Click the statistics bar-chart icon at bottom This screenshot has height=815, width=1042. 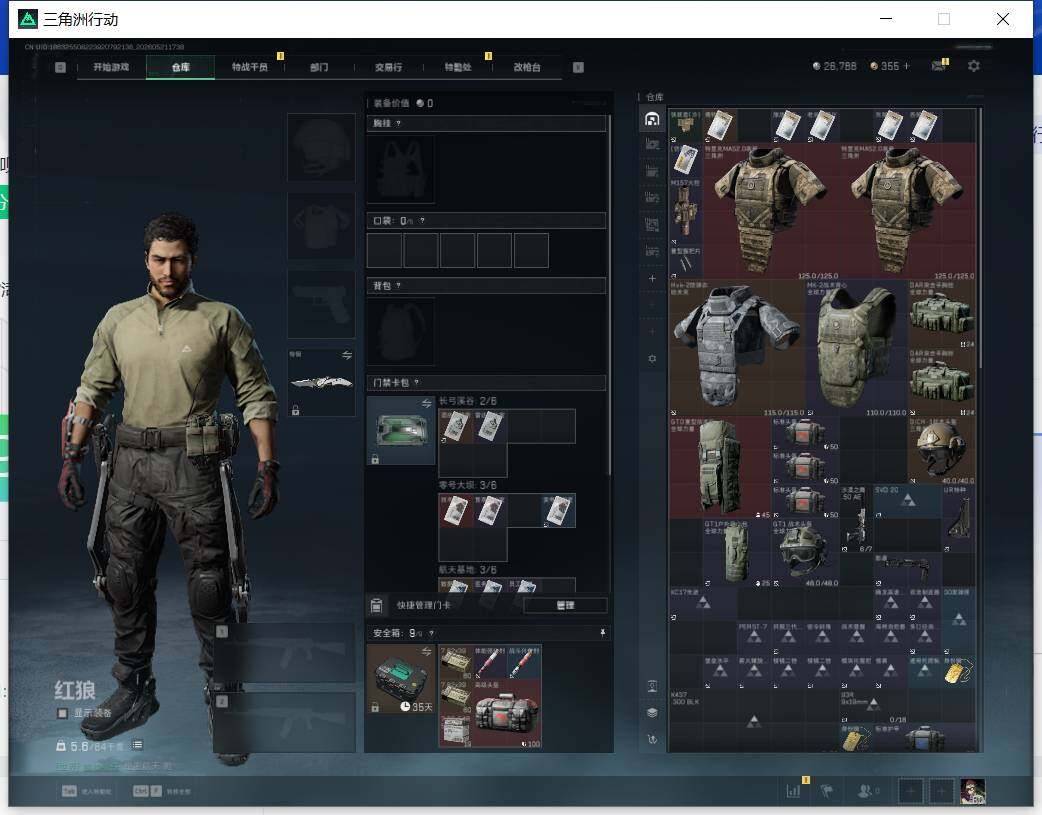tap(793, 790)
